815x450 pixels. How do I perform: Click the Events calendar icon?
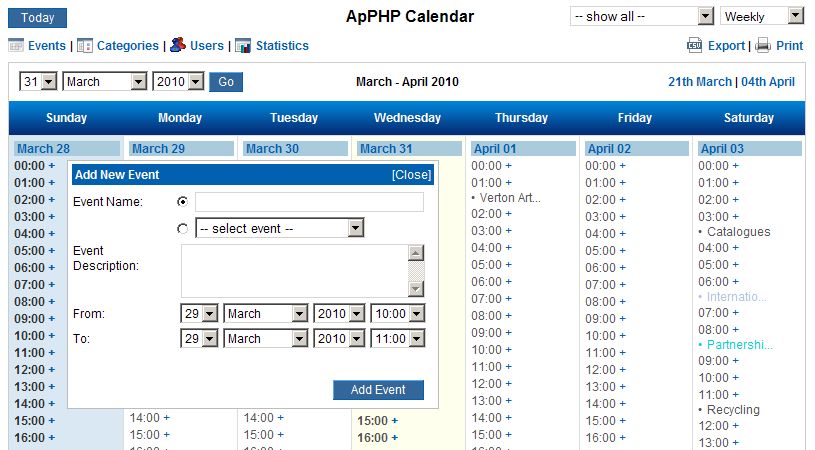tap(16, 45)
